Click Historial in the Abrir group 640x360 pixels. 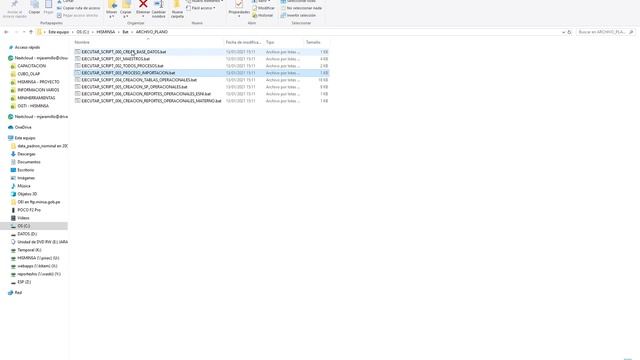[262, 16]
